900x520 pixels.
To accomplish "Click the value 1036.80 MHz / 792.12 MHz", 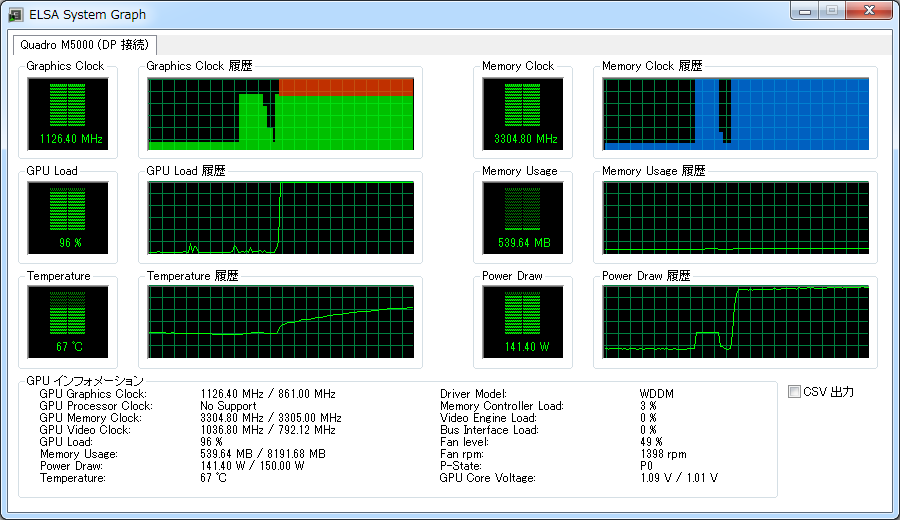I will click(x=268, y=430).
